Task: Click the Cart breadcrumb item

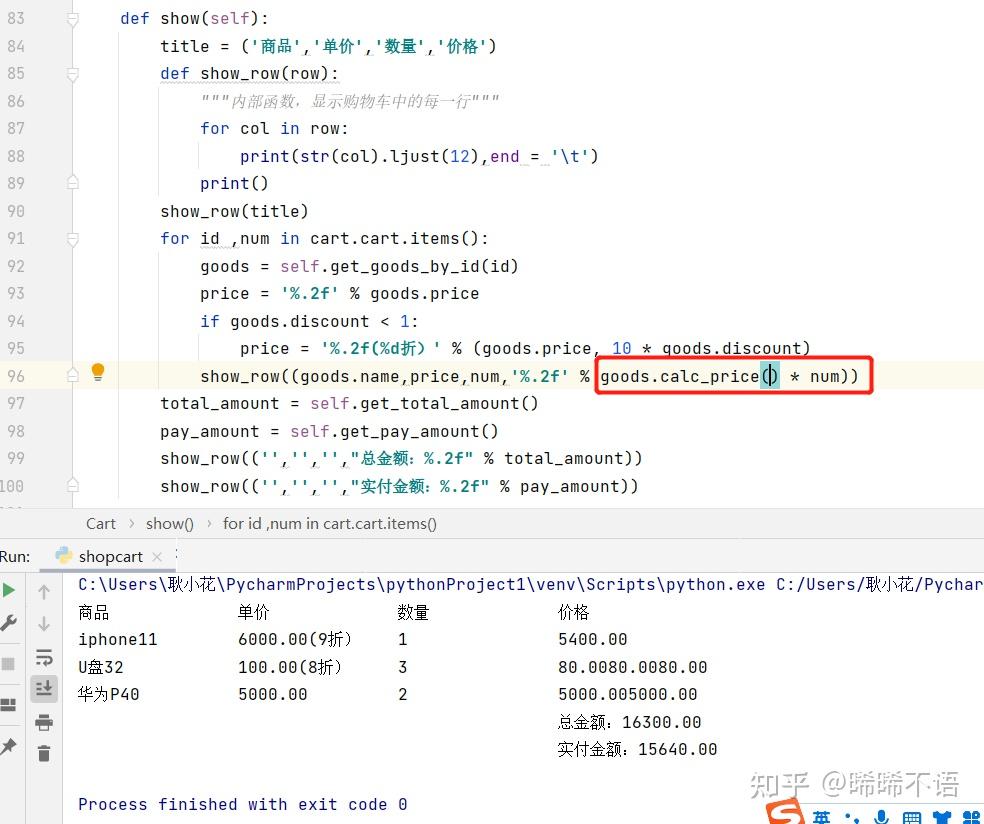Action: (x=100, y=522)
